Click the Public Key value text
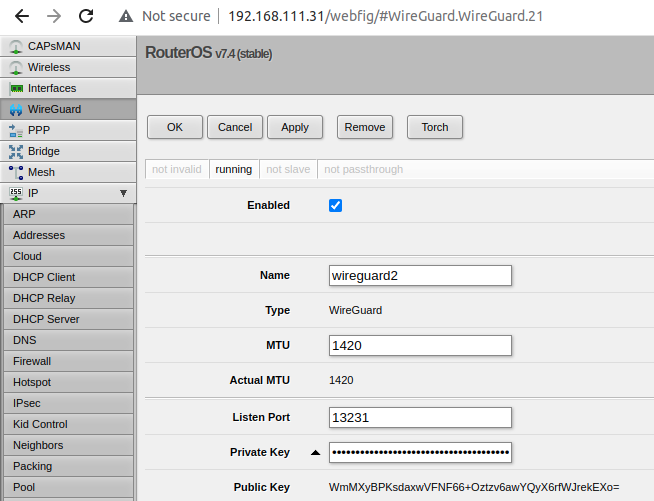The height and width of the screenshot is (501, 654). coord(474,487)
